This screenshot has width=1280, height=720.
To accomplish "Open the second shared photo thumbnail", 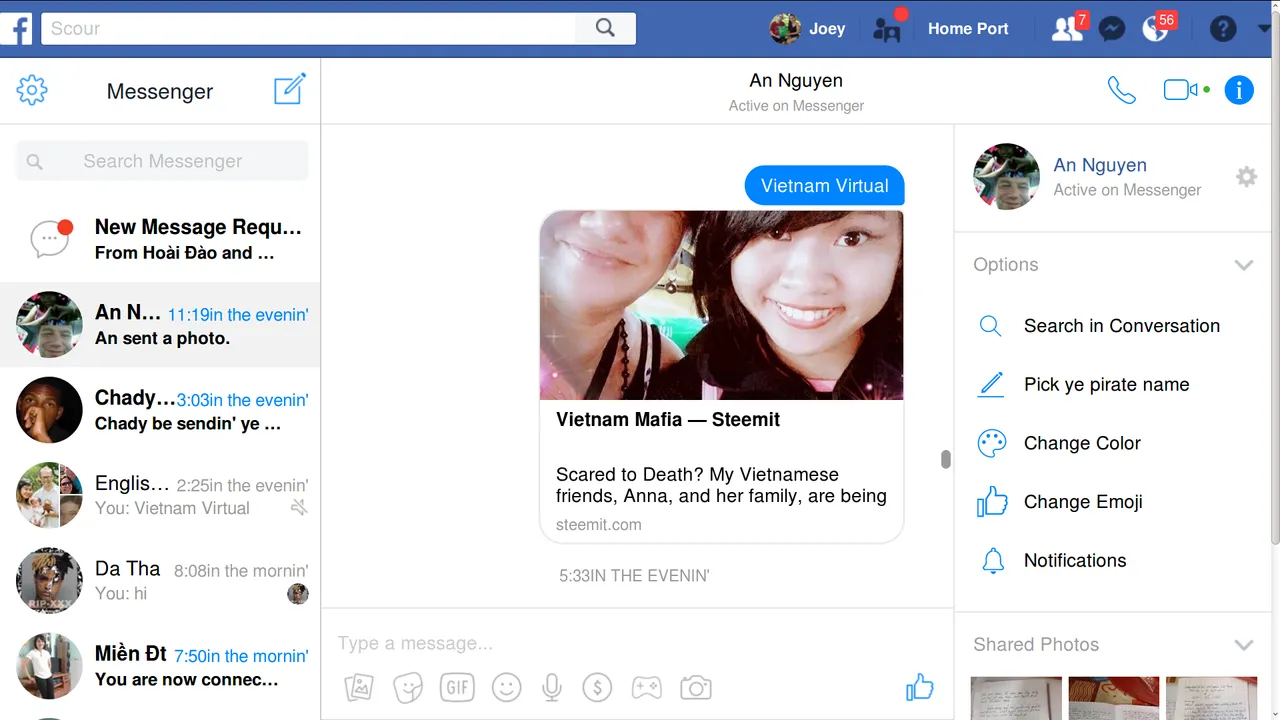I will click(1113, 698).
